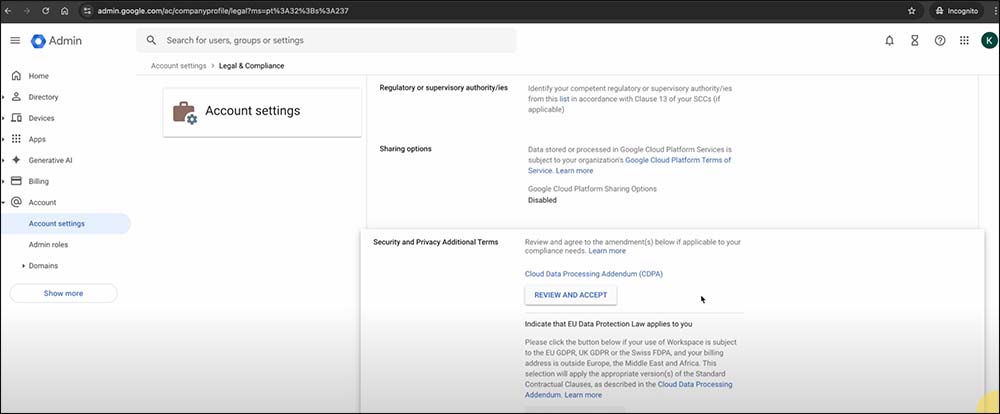Image resolution: width=1000 pixels, height=414 pixels.
Task: Expand the Devices section arrow
Action: coord(4,118)
